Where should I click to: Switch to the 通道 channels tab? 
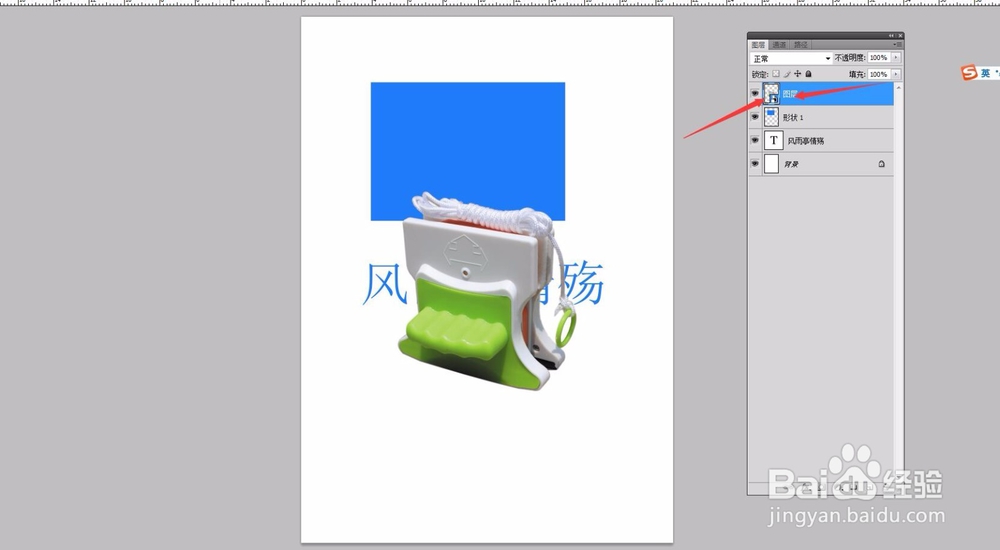[779, 45]
